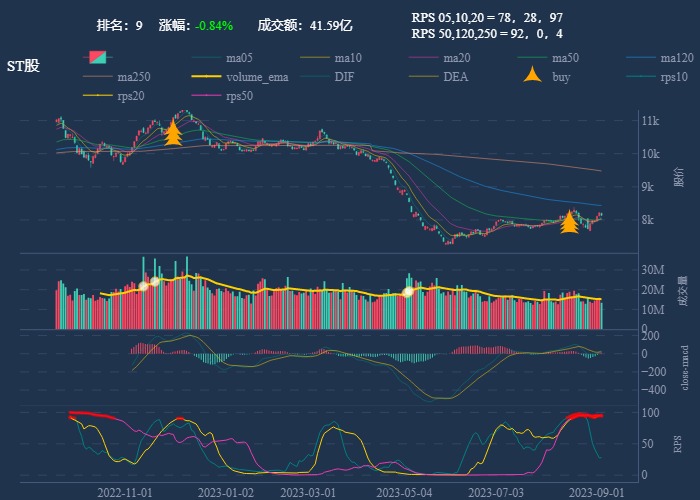The width and height of the screenshot is (700, 500).
Task: Click the volume_ema yellow line legend icon
Action: point(208,77)
